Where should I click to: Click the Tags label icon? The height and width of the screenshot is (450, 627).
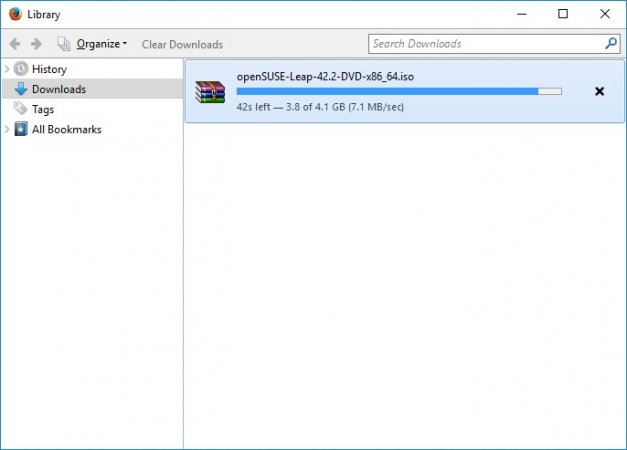point(20,108)
